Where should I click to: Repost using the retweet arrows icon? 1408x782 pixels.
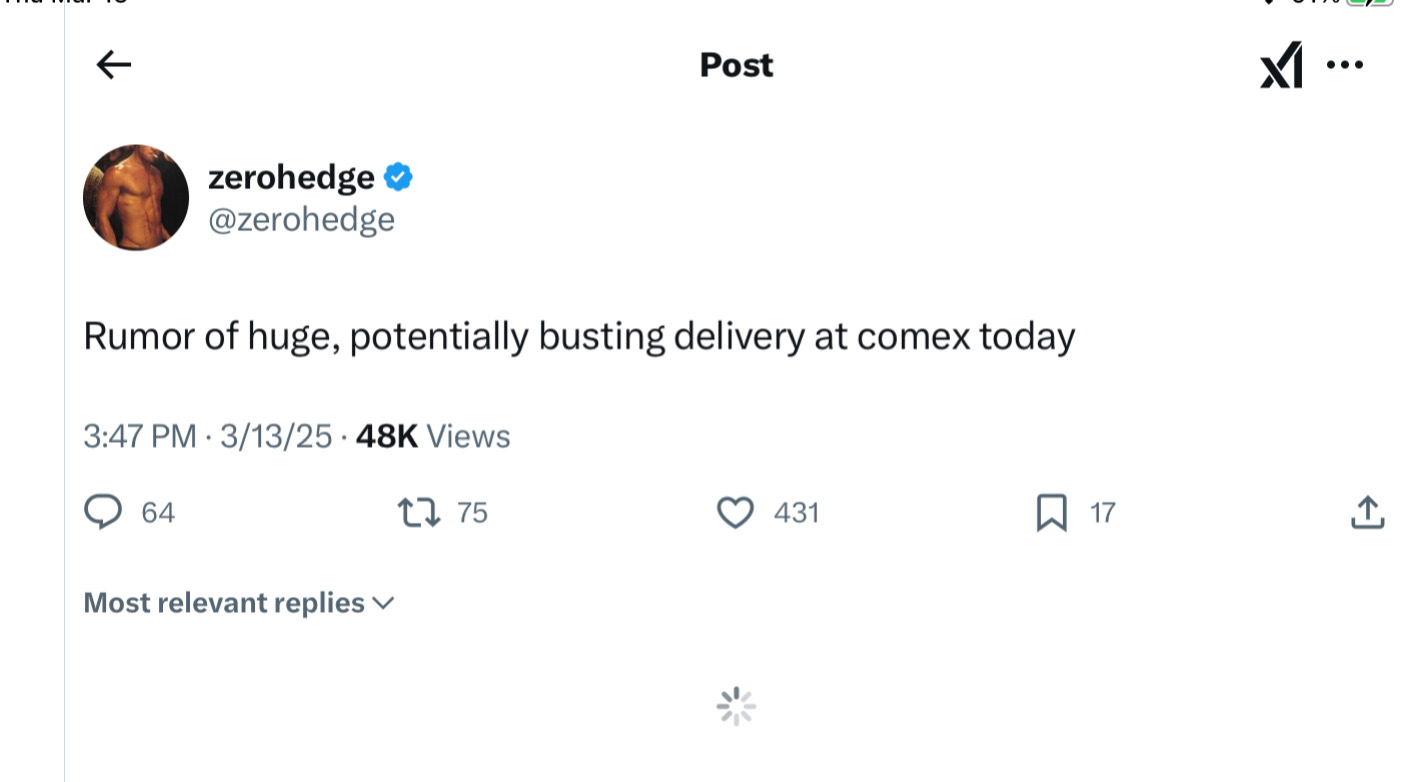coord(419,513)
